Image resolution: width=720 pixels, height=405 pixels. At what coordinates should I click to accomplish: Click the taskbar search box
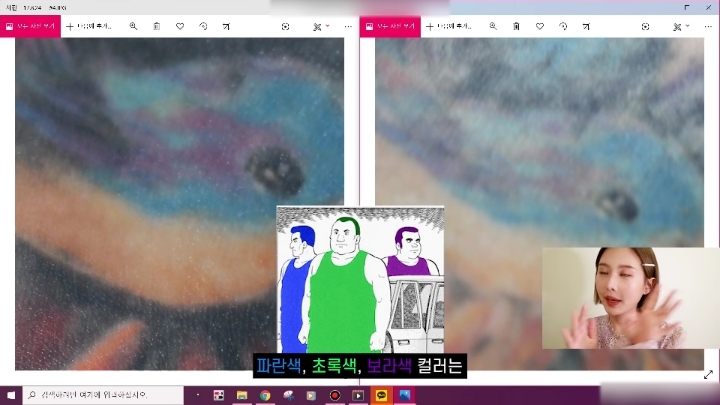coord(103,395)
